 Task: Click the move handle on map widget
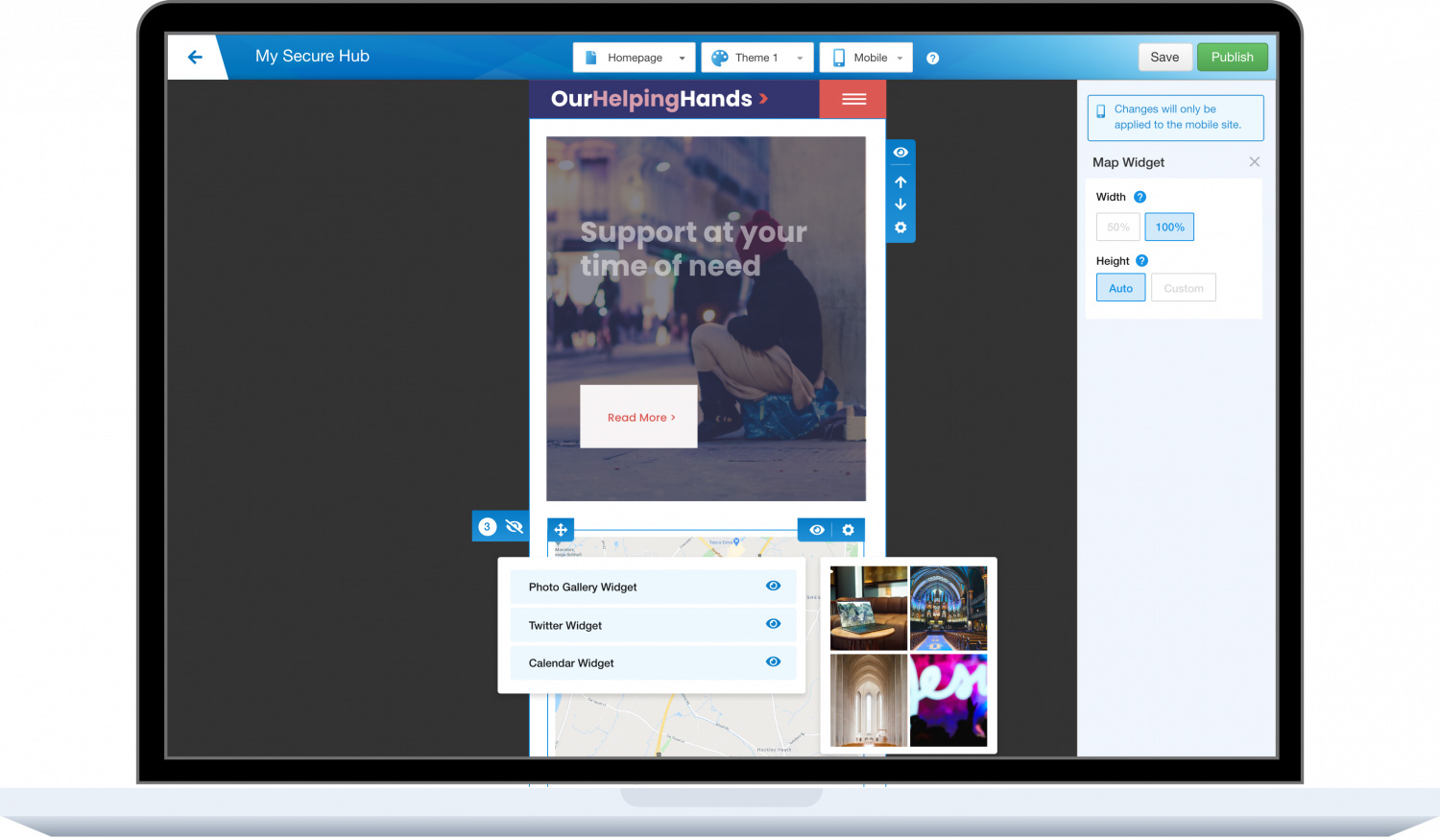(561, 530)
